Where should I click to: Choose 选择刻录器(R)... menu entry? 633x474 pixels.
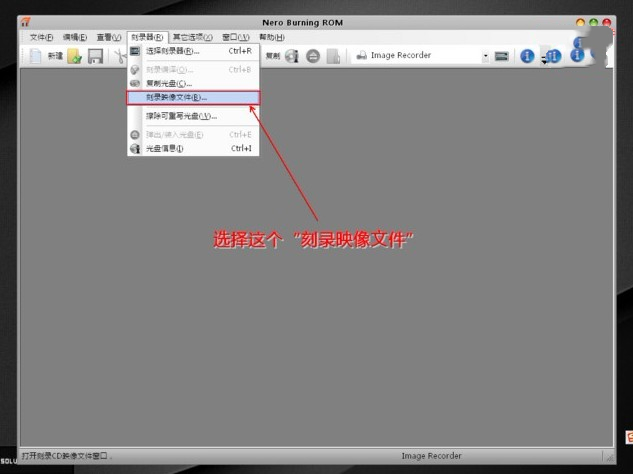click(x=193, y=51)
